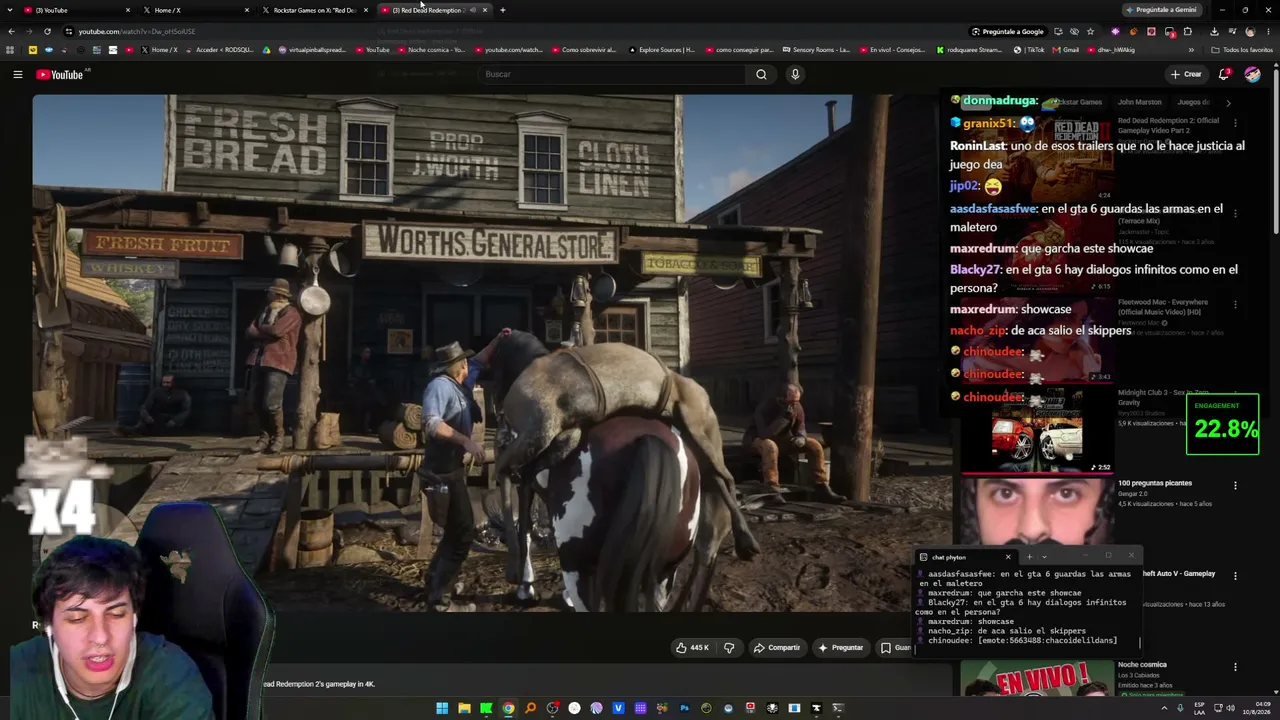This screenshot has width=1280, height=720.
Task: Open a new browser tab
Action: coord(502,10)
